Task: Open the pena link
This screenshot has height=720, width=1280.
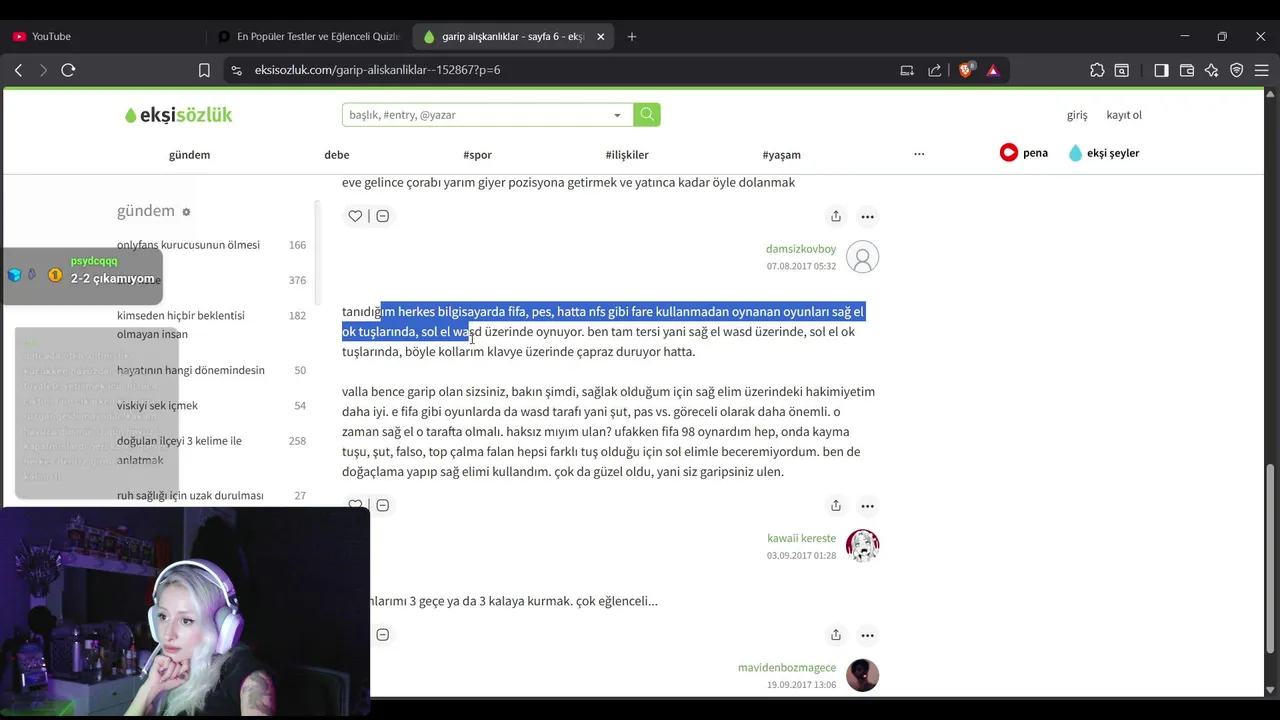Action: click(1024, 153)
